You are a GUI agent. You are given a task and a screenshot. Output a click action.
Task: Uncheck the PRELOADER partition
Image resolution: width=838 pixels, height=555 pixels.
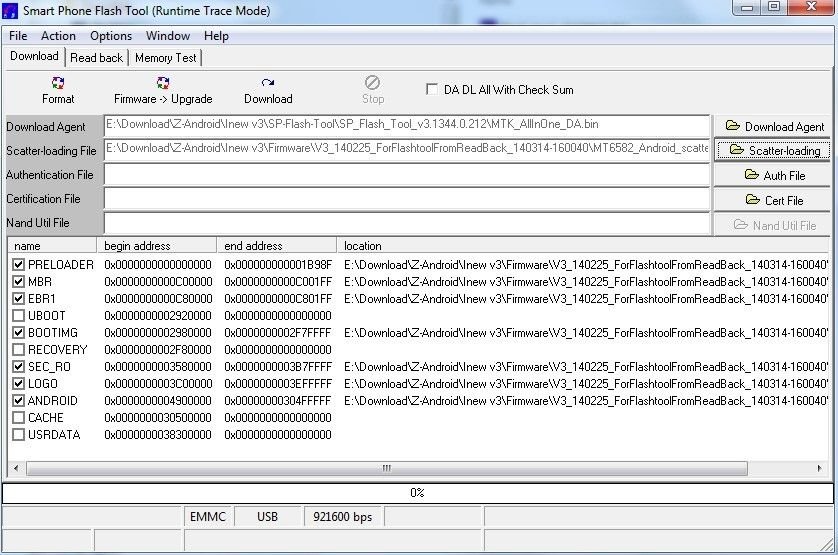(x=19, y=264)
